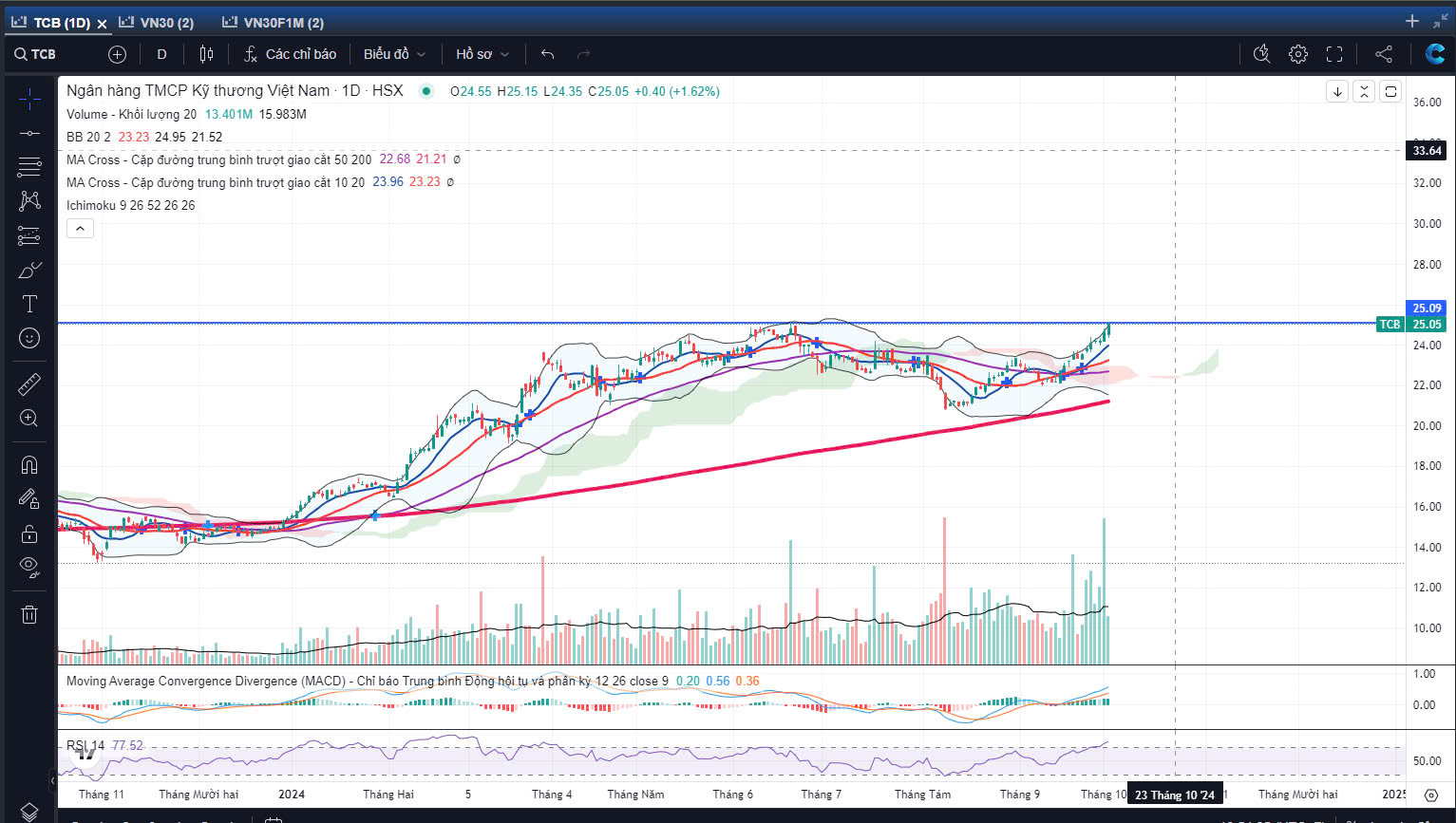Open the Fibonacci retracement tools
This screenshot has width=1456, height=823.
[29, 167]
